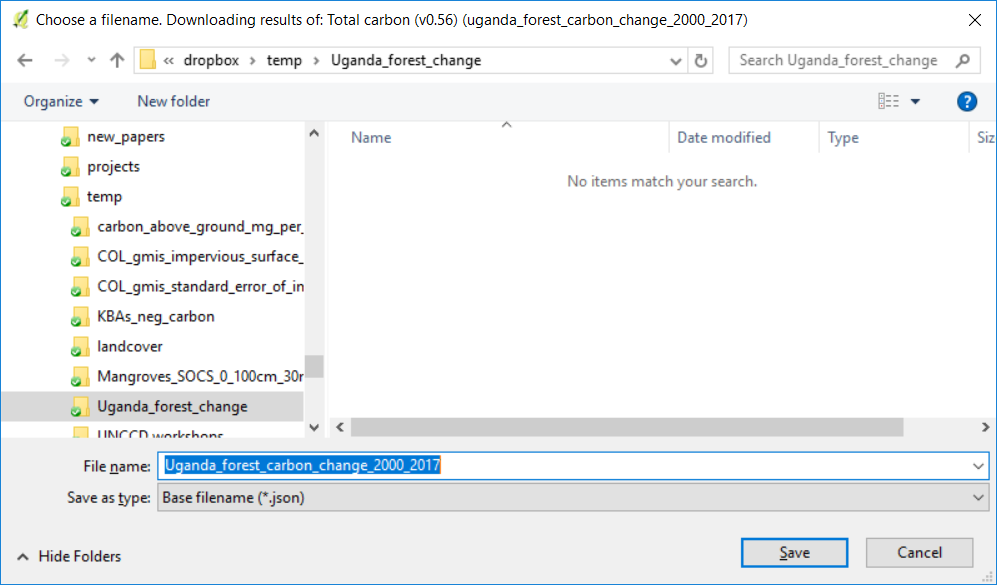Click the Forward navigation arrow
The image size is (997, 585).
(62, 60)
